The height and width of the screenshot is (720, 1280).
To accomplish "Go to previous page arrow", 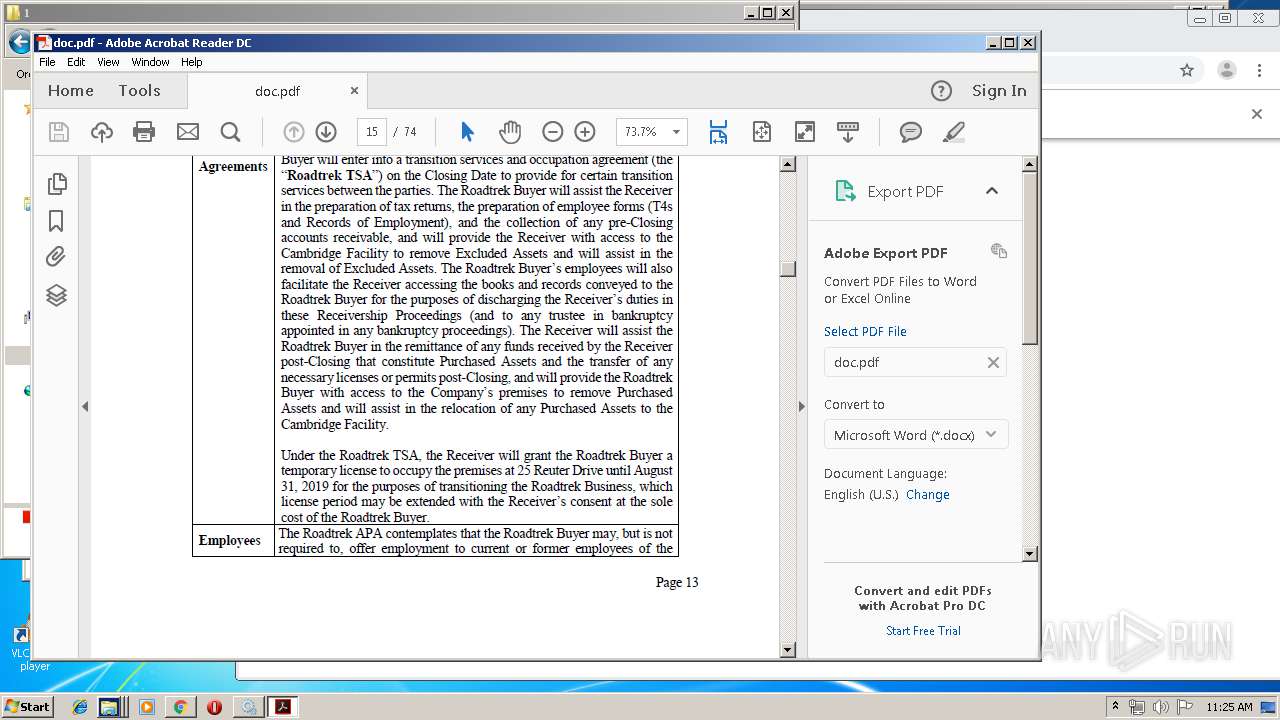I will (293, 132).
